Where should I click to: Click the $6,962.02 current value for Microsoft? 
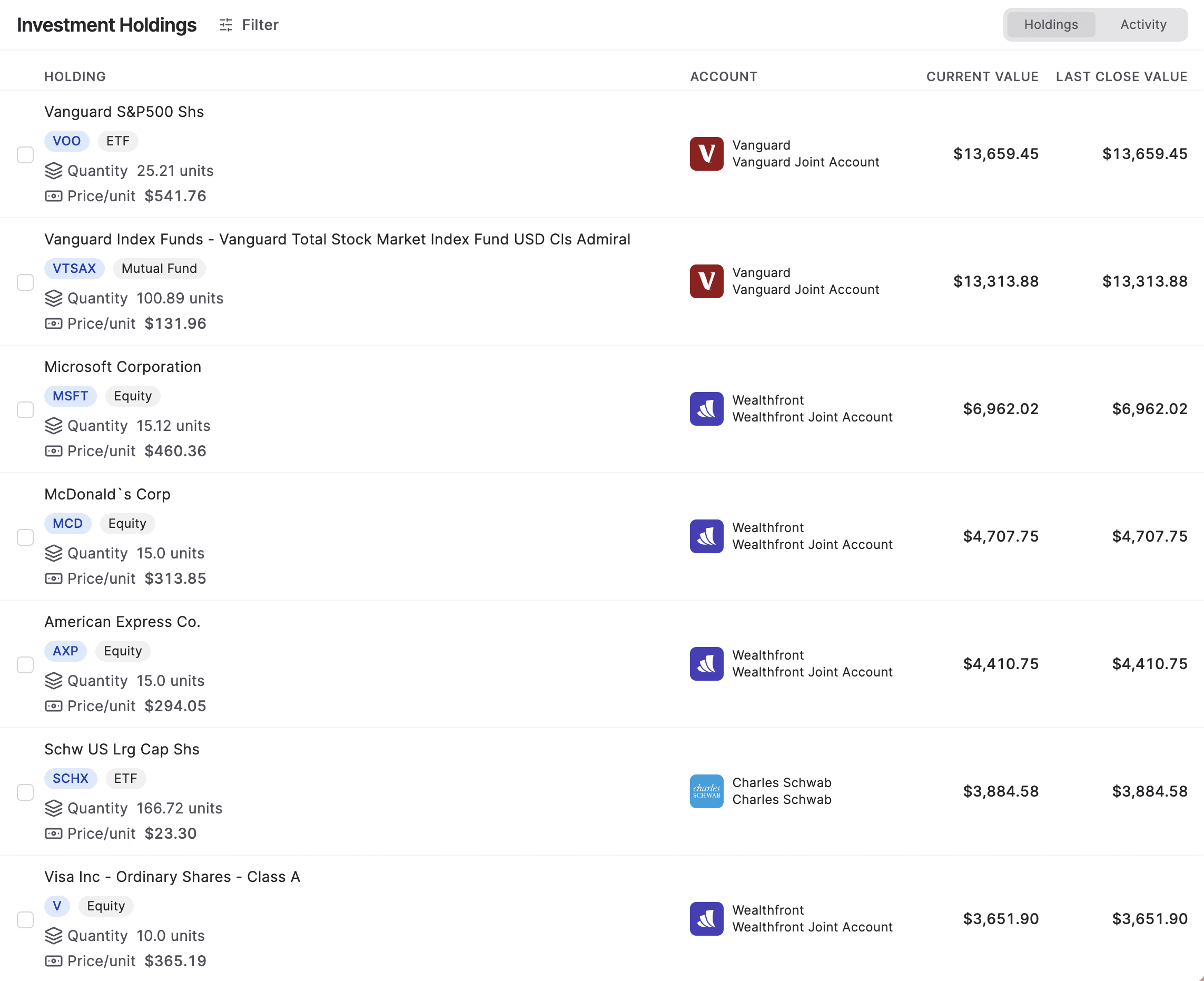point(1001,408)
